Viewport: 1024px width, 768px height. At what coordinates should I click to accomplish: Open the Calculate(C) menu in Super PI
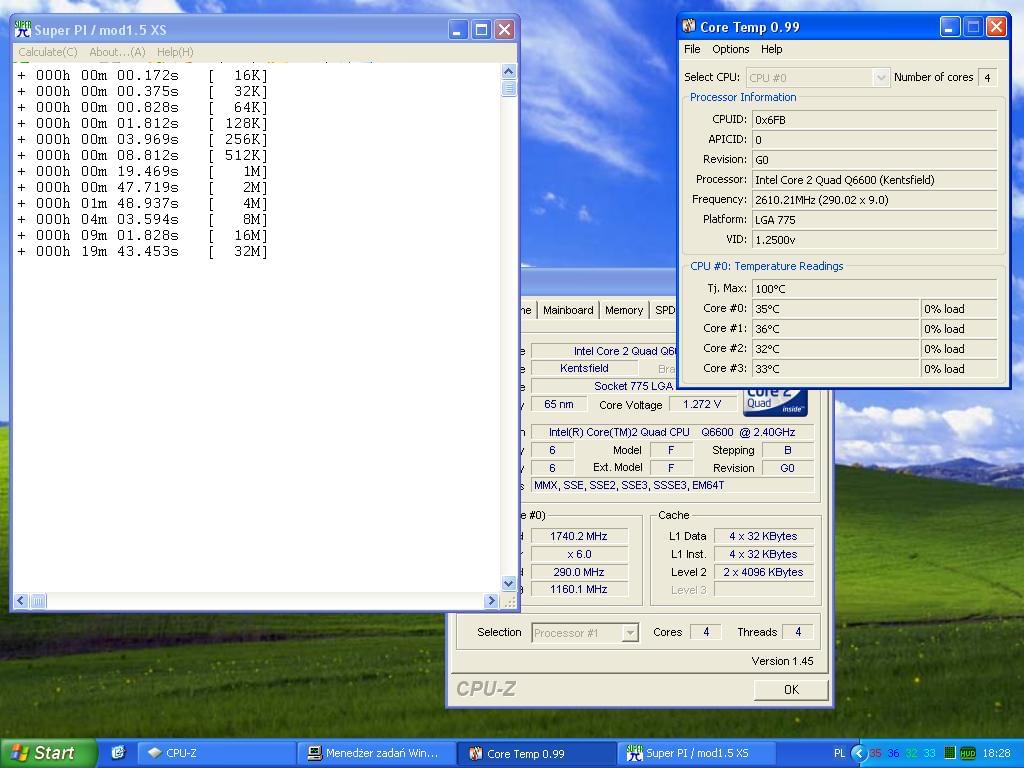pyautogui.click(x=47, y=52)
